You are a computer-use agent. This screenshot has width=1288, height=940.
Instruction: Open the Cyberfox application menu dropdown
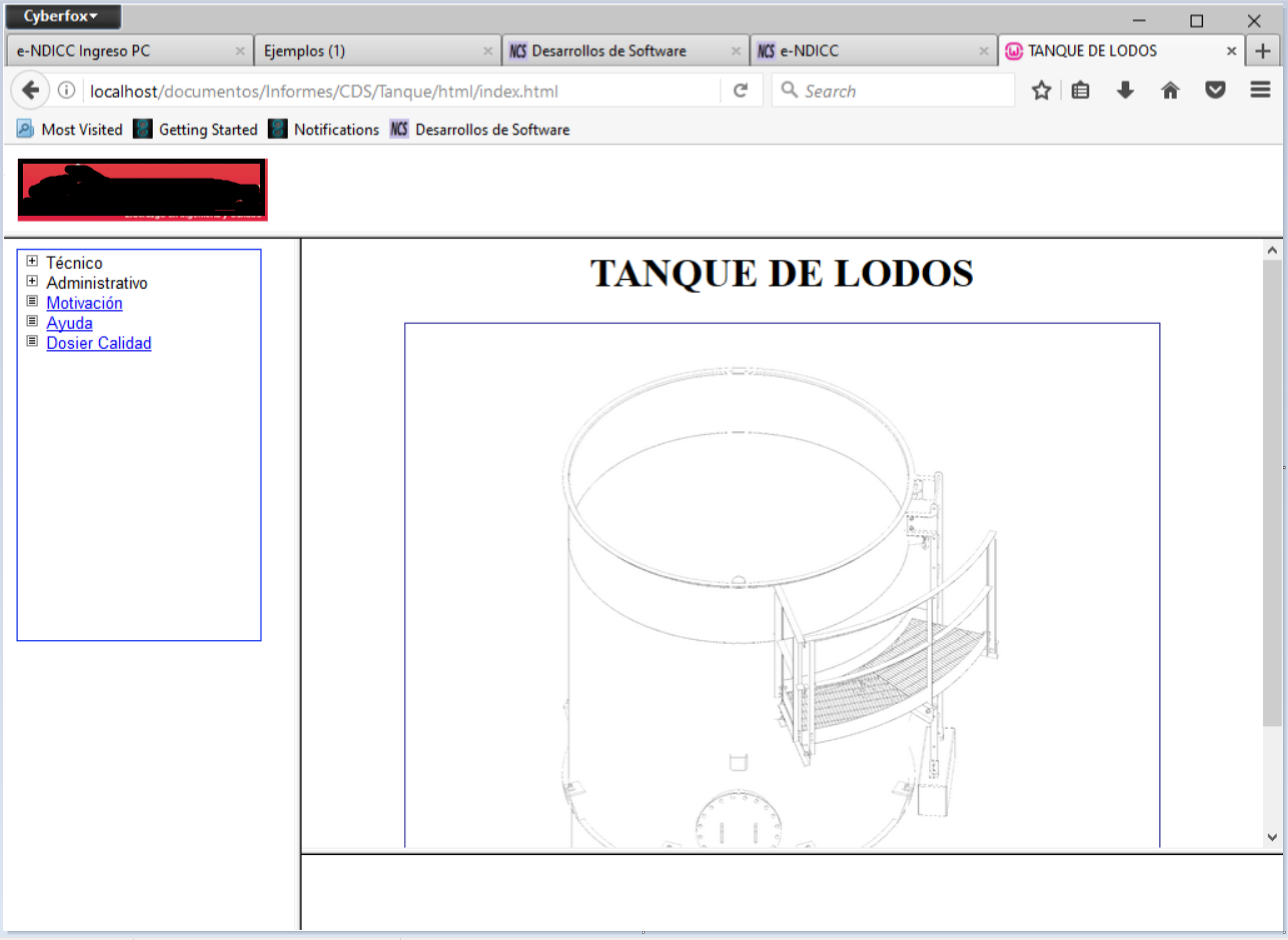[x=63, y=17]
